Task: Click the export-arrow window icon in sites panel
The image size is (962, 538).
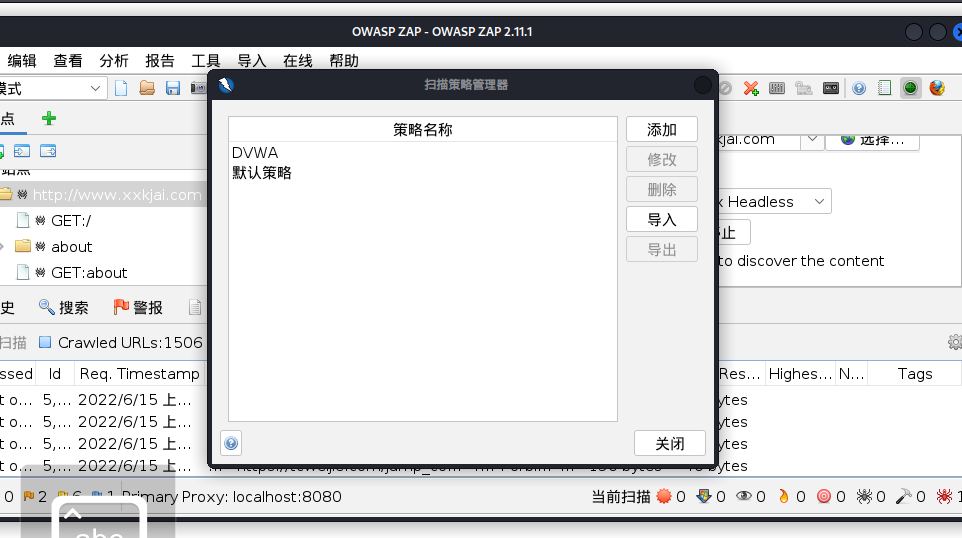Action: pyautogui.click(x=48, y=151)
